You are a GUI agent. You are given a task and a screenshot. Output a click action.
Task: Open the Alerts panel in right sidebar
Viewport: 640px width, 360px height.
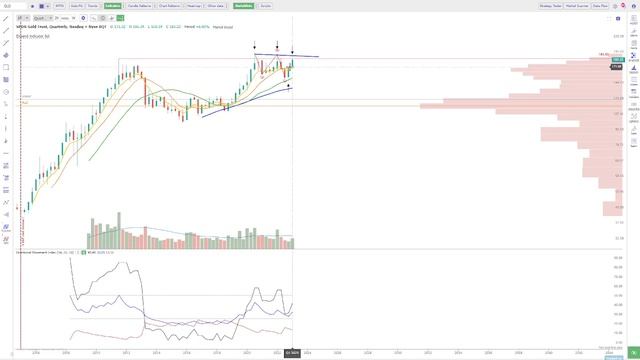(x=634, y=32)
